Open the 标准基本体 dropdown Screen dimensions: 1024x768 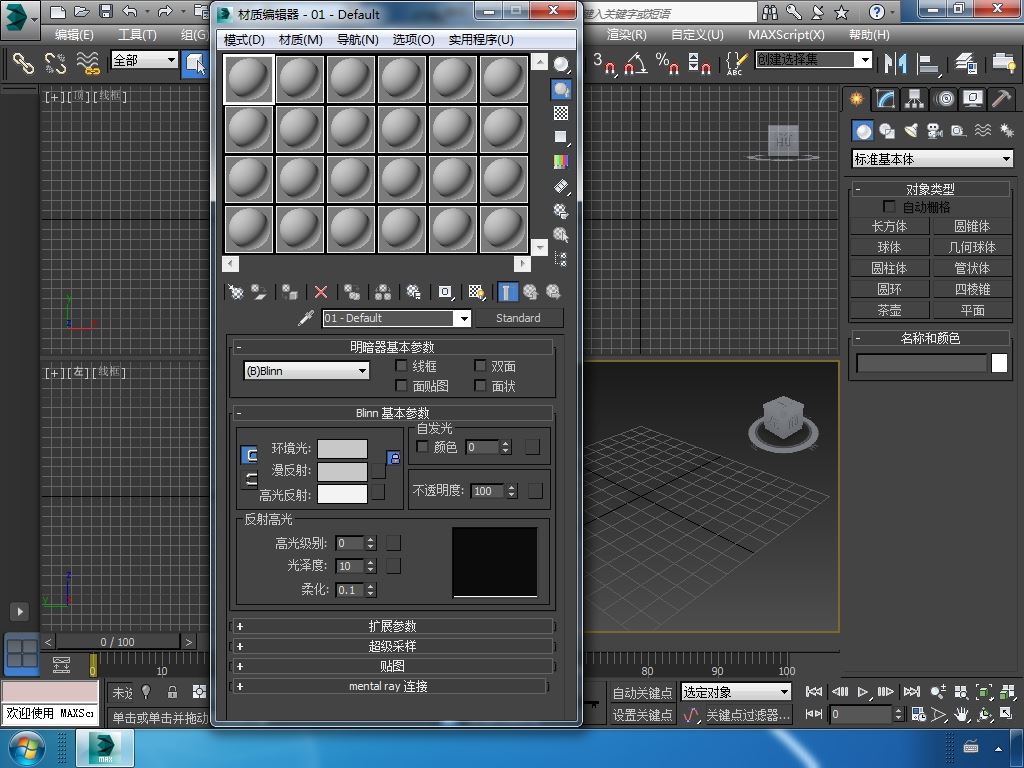(933, 159)
